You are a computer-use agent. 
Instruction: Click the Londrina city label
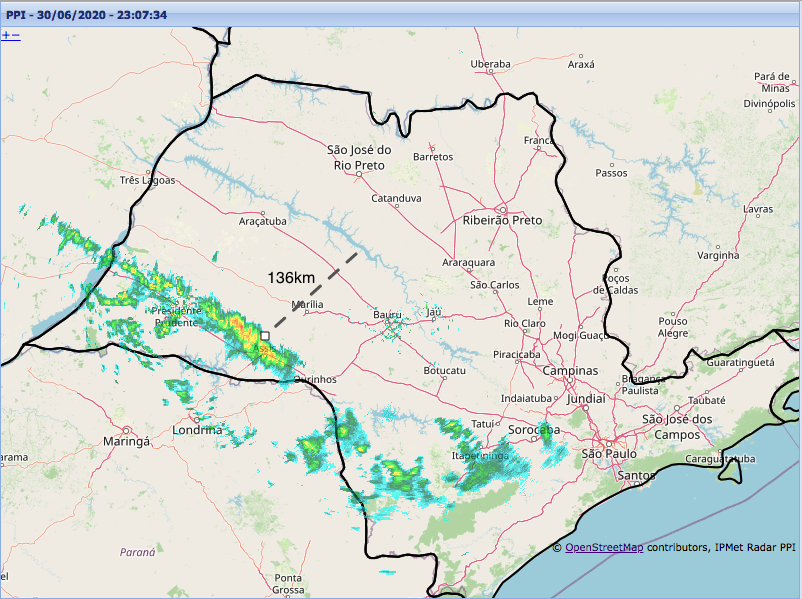click(x=197, y=429)
